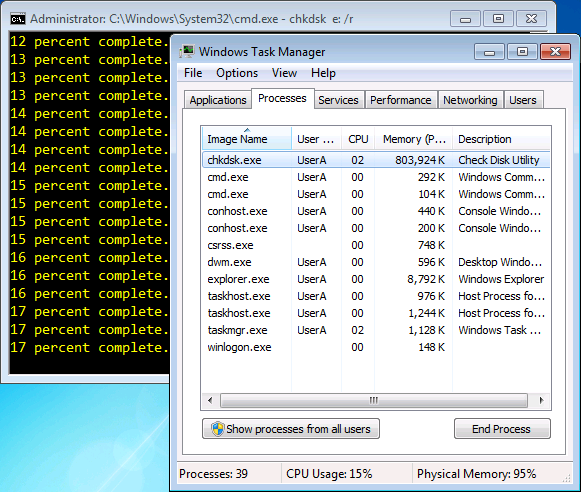581x492 pixels.
Task: Switch to the Performance tab
Action: 401,100
